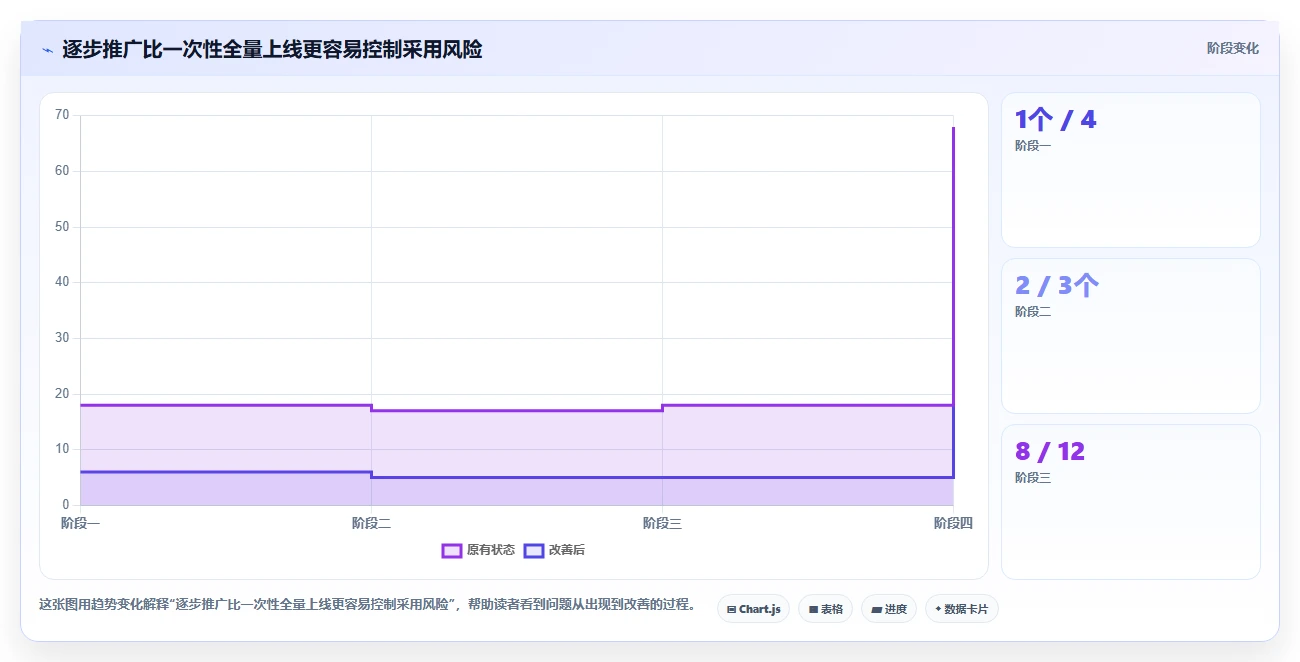The width and height of the screenshot is (1300, 662).
Task: Click the 50 y-axis tick label
Action: [62, 227]
